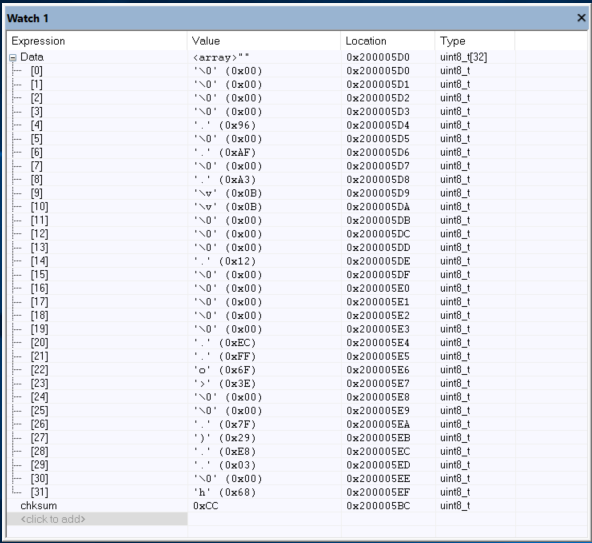Click location 0x200005D4

(x=378, y=125)
